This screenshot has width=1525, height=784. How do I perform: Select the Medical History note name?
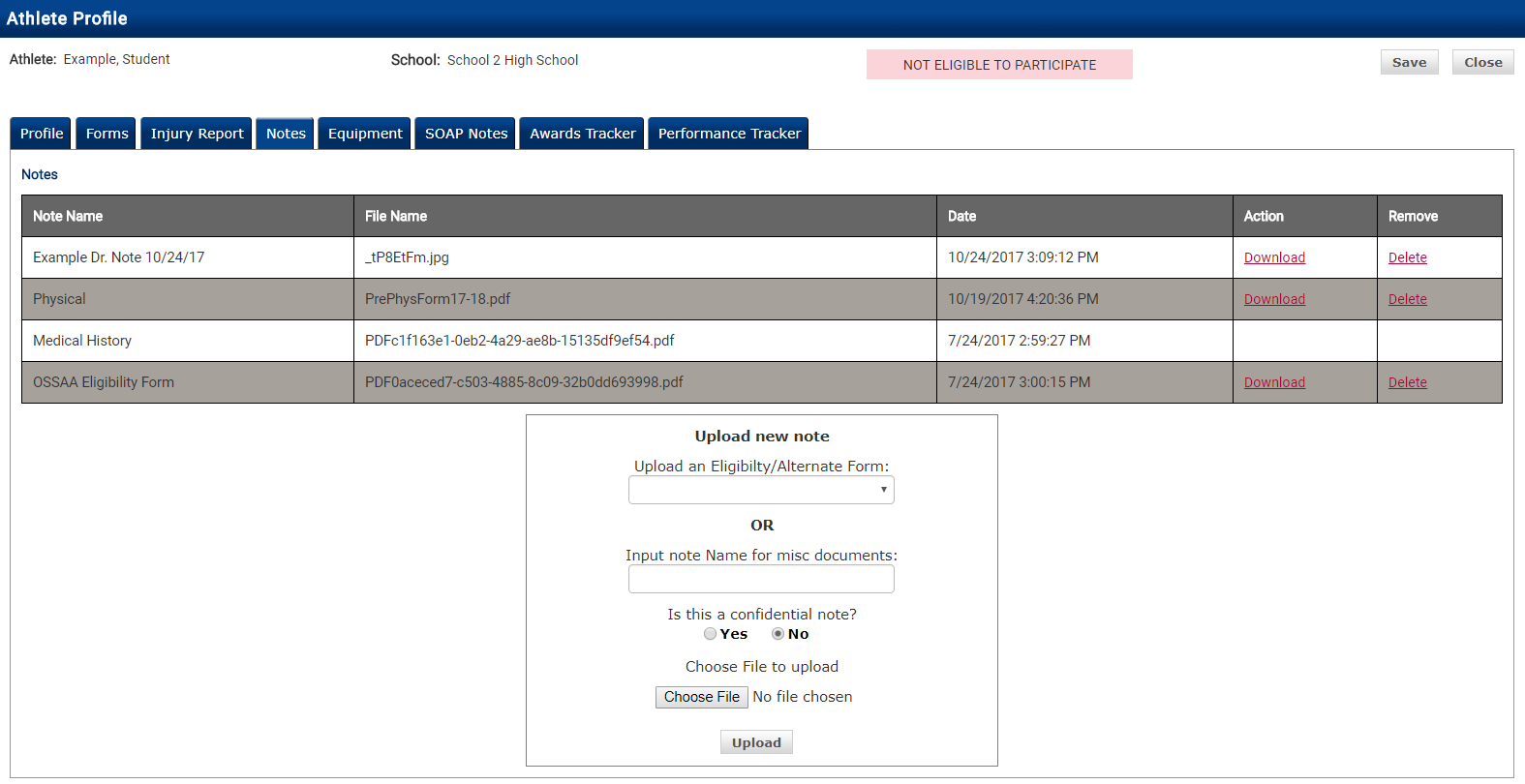tap(82, 341)
